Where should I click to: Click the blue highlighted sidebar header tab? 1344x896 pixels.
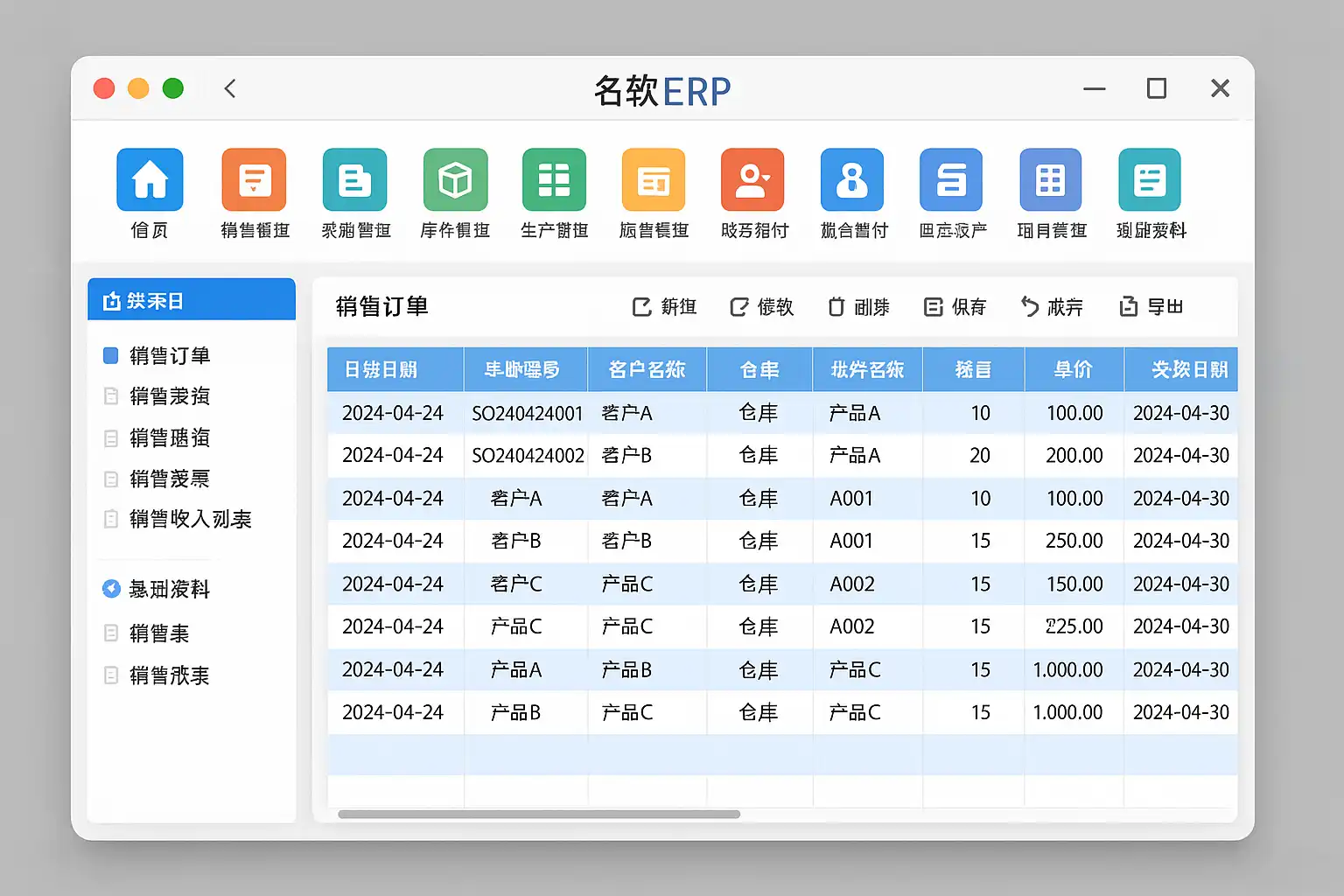tap(192, 300)
